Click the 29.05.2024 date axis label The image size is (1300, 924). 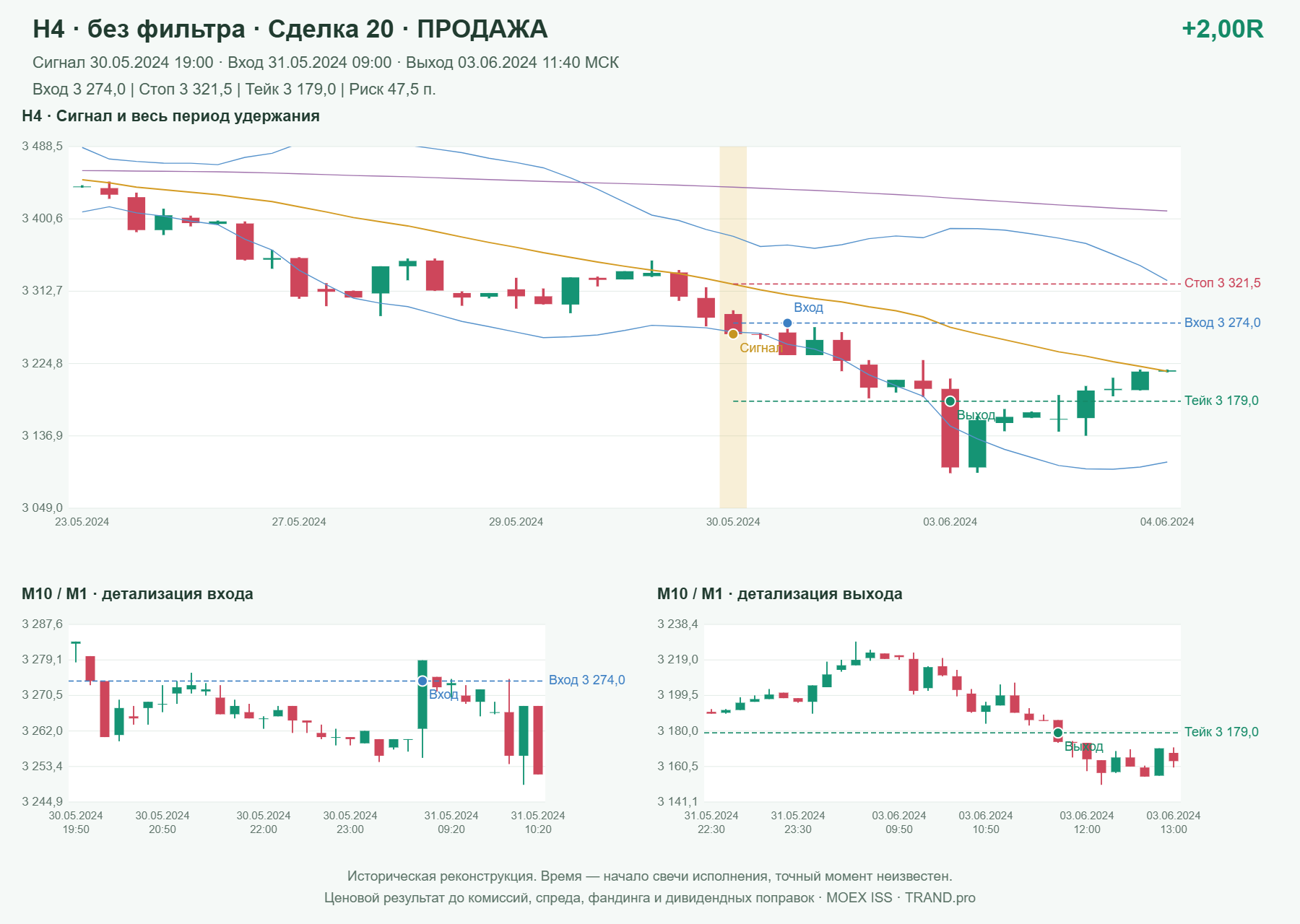click(516, 522)
